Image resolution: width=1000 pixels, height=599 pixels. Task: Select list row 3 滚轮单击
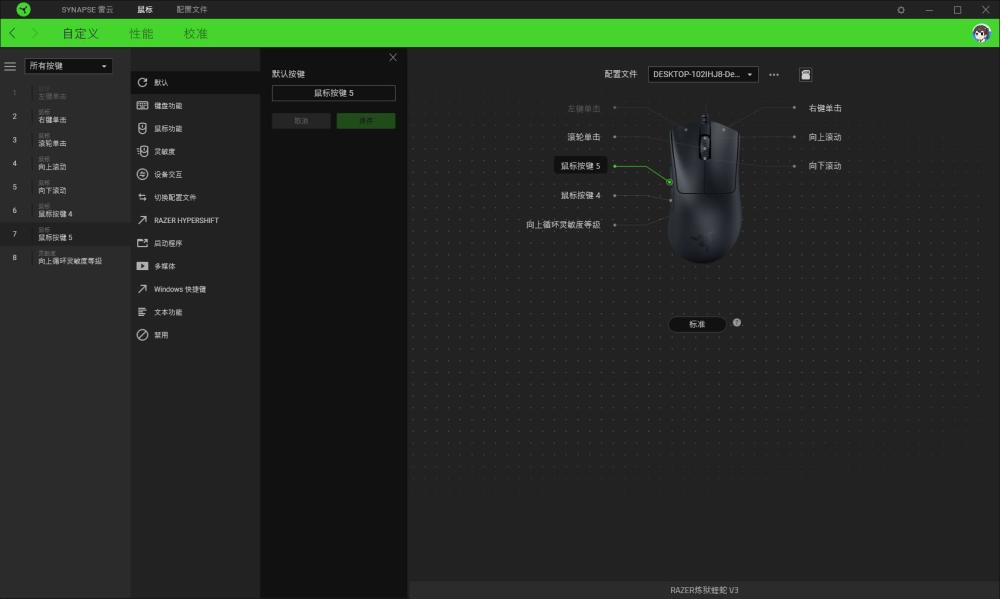coord(65,140)
